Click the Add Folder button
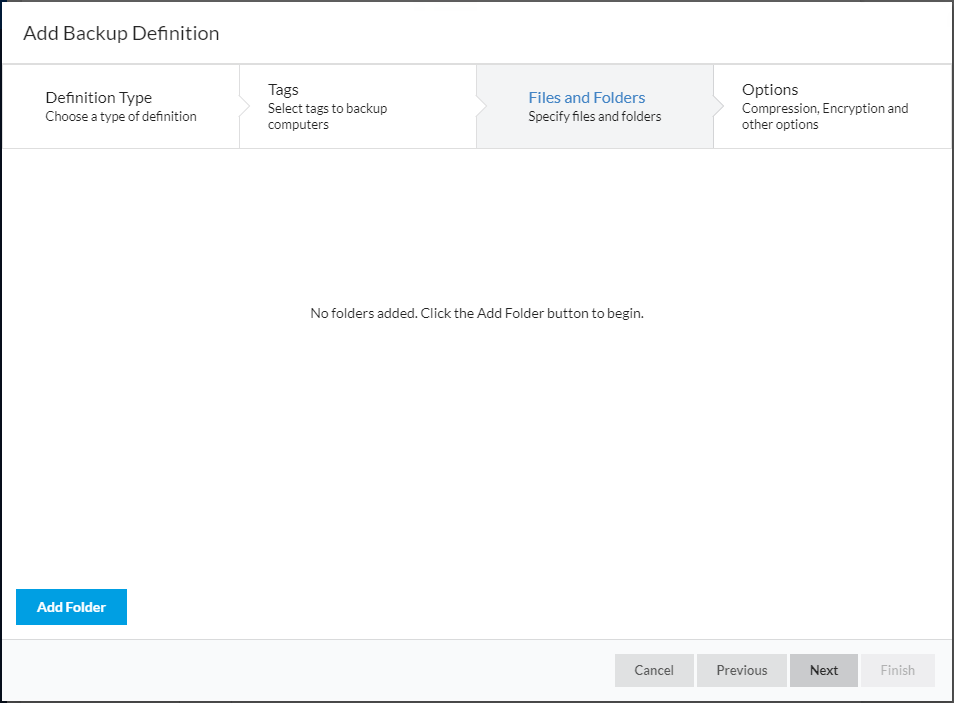The image size is (954, 703). 71,607
